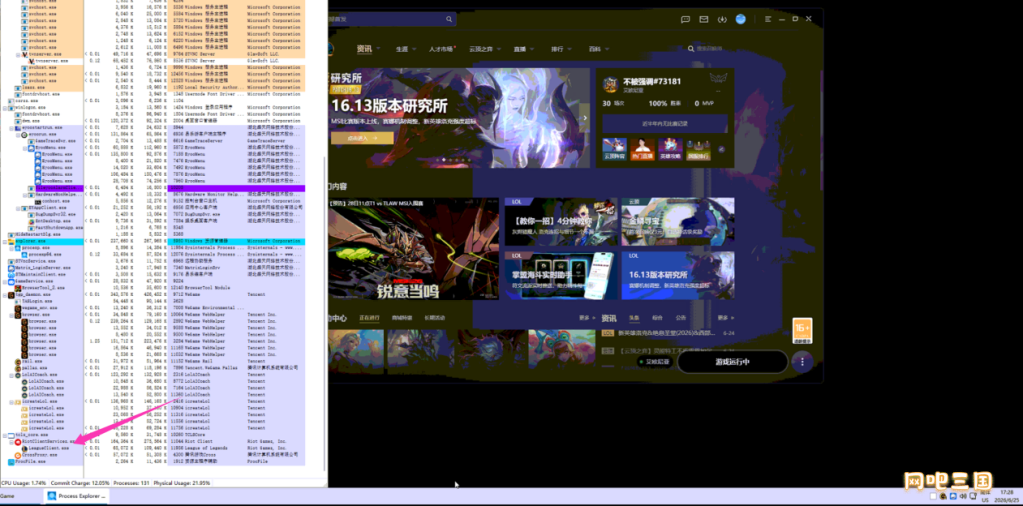
Task: Open the 排行 navigation tab
Action: pos(557,49)
